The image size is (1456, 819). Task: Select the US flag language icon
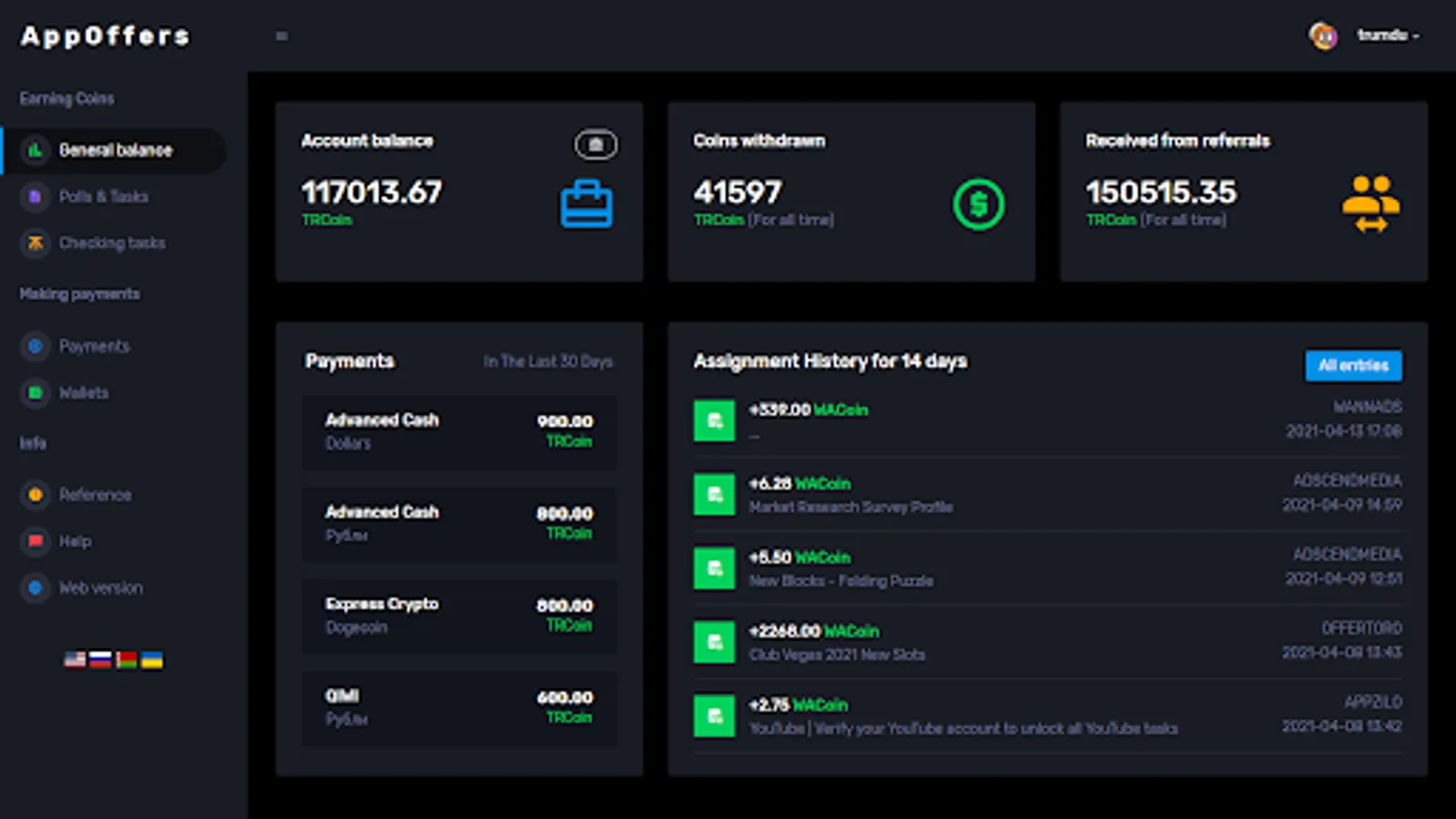(x=75, y=660)
